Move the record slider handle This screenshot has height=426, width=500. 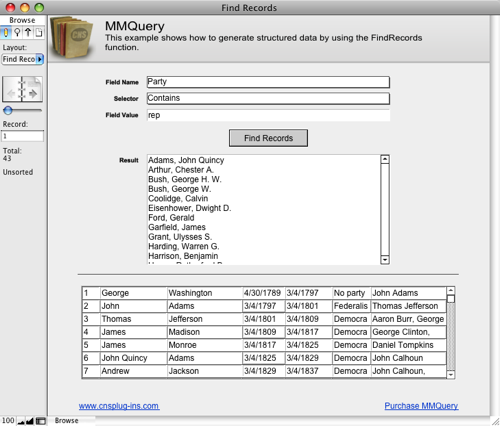8,110
